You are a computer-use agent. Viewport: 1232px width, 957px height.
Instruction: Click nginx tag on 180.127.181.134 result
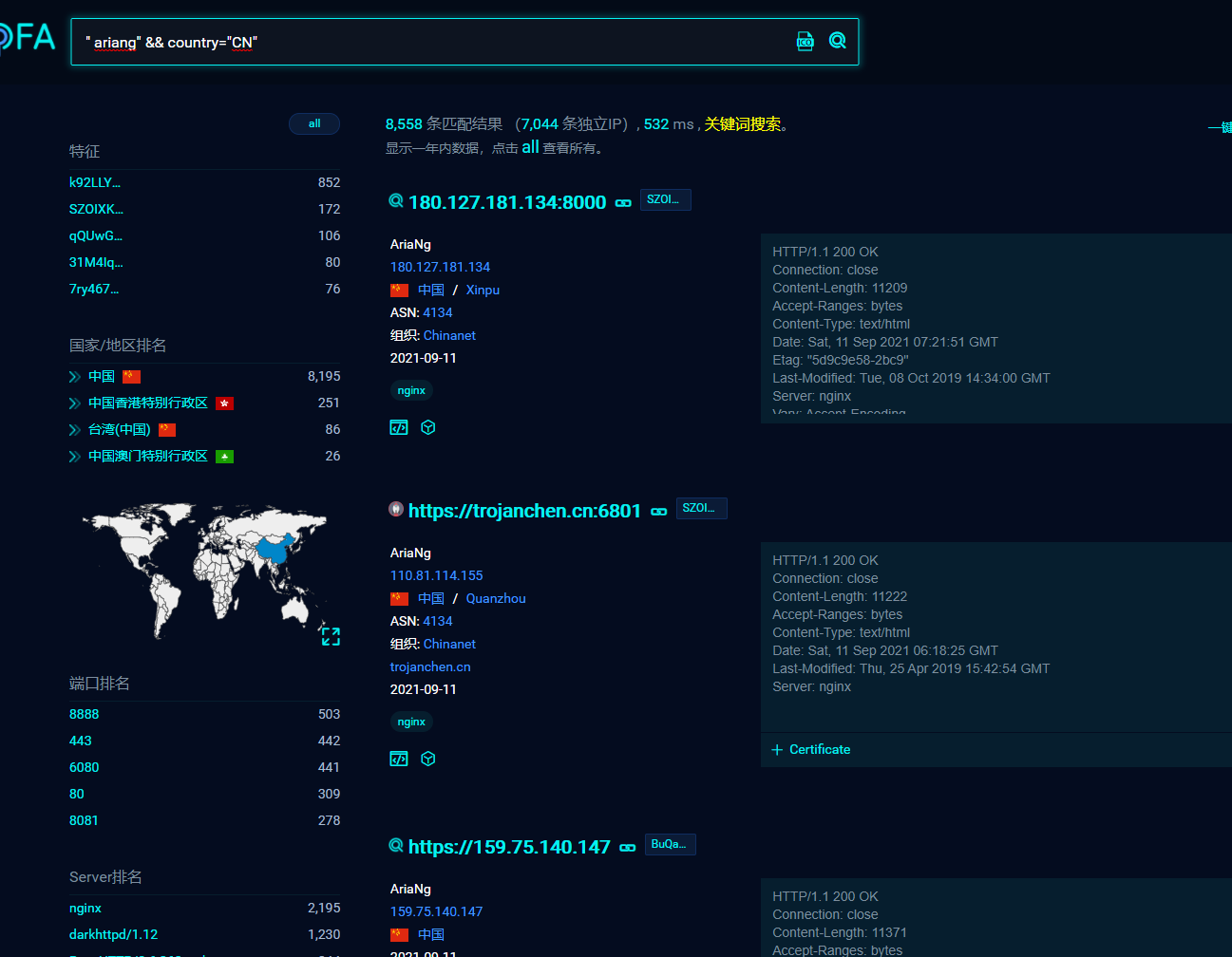tap(411, 390)
